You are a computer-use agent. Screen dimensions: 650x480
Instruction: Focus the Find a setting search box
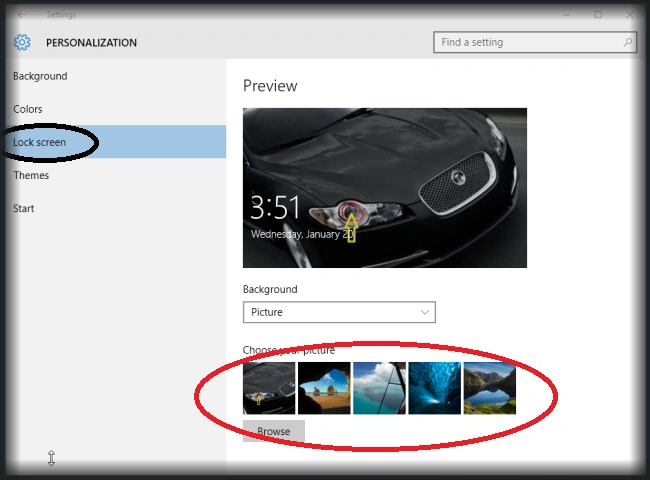coord(535,42)
